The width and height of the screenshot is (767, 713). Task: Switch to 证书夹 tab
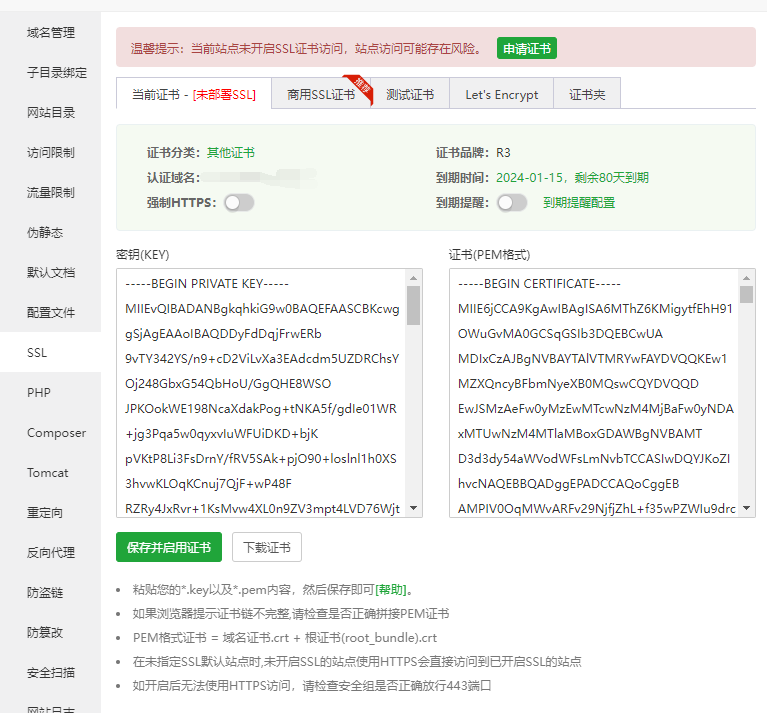coord(587,94)
